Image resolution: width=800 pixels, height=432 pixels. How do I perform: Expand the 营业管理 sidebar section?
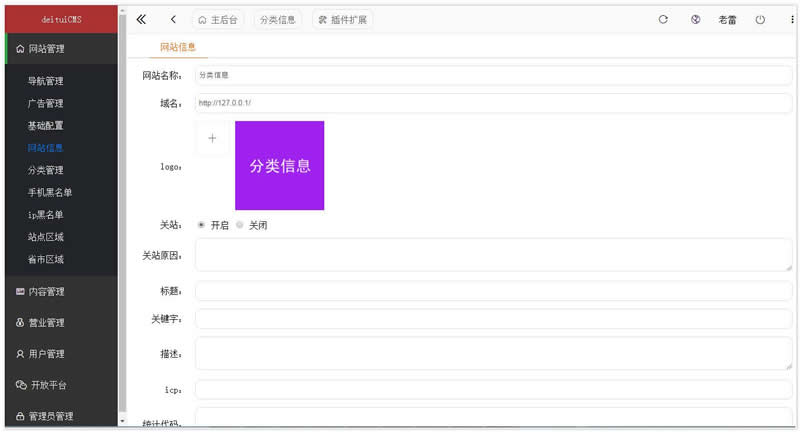pyautogui.click(x=58, y=323)
